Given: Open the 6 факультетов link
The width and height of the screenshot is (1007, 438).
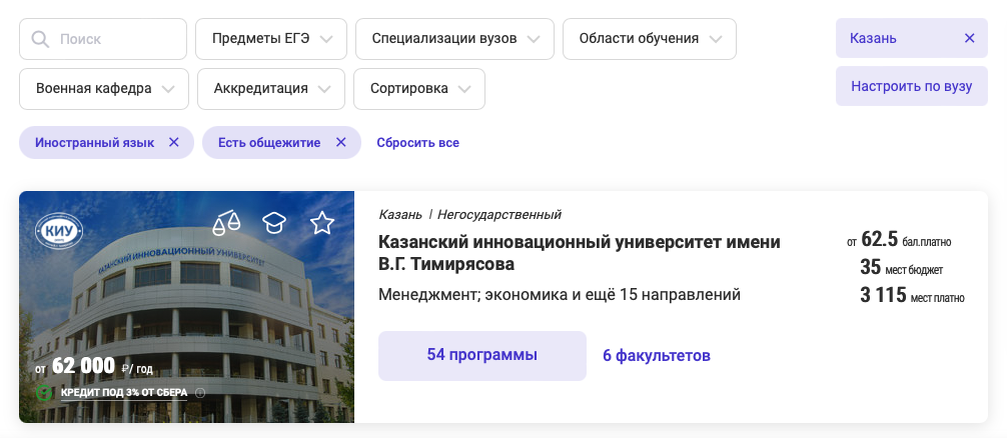Looking at the screenshot, I should [656, 356].
